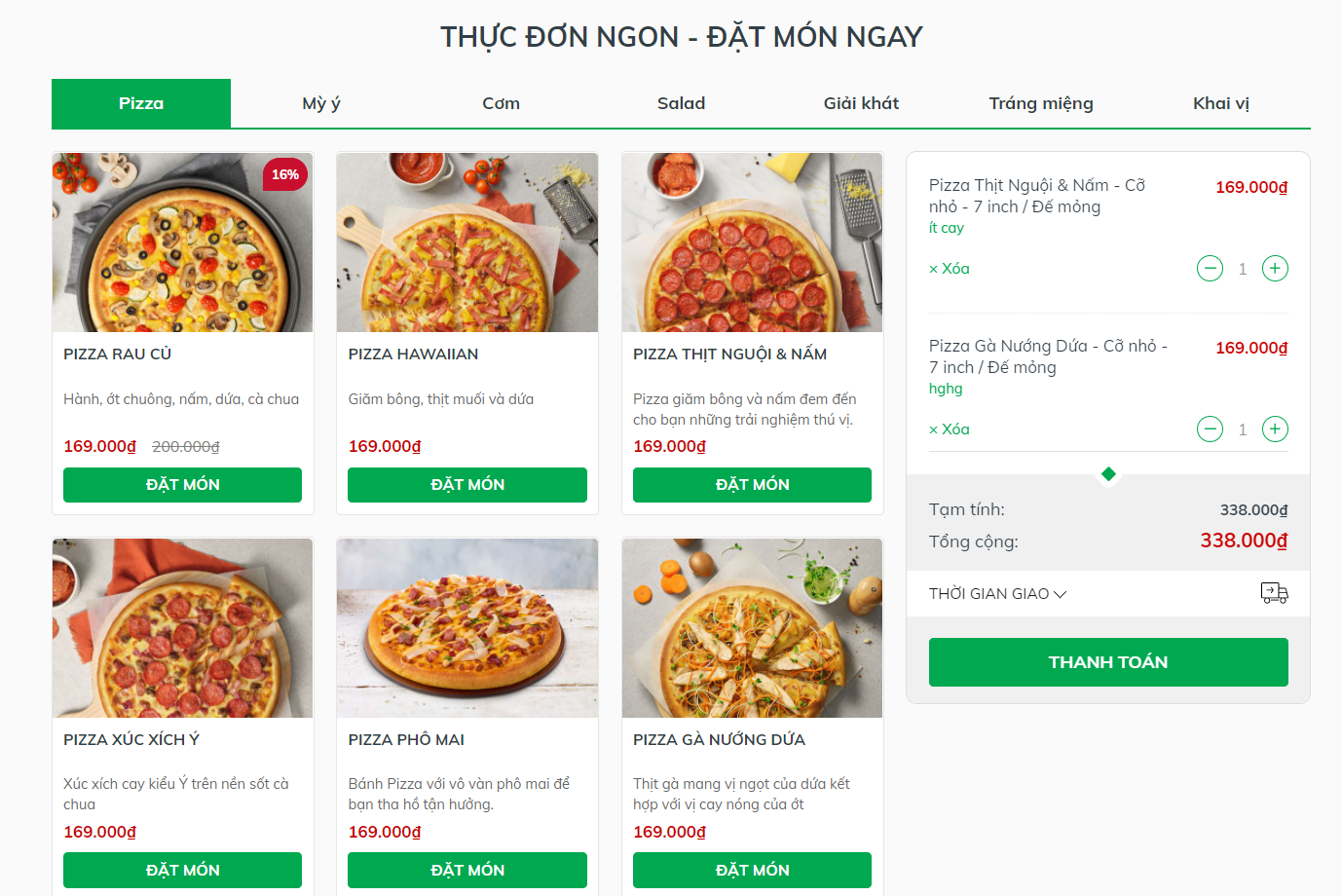Select the Salad category
Viewport: 1342px width, 896px height.
tap(681, 102)
